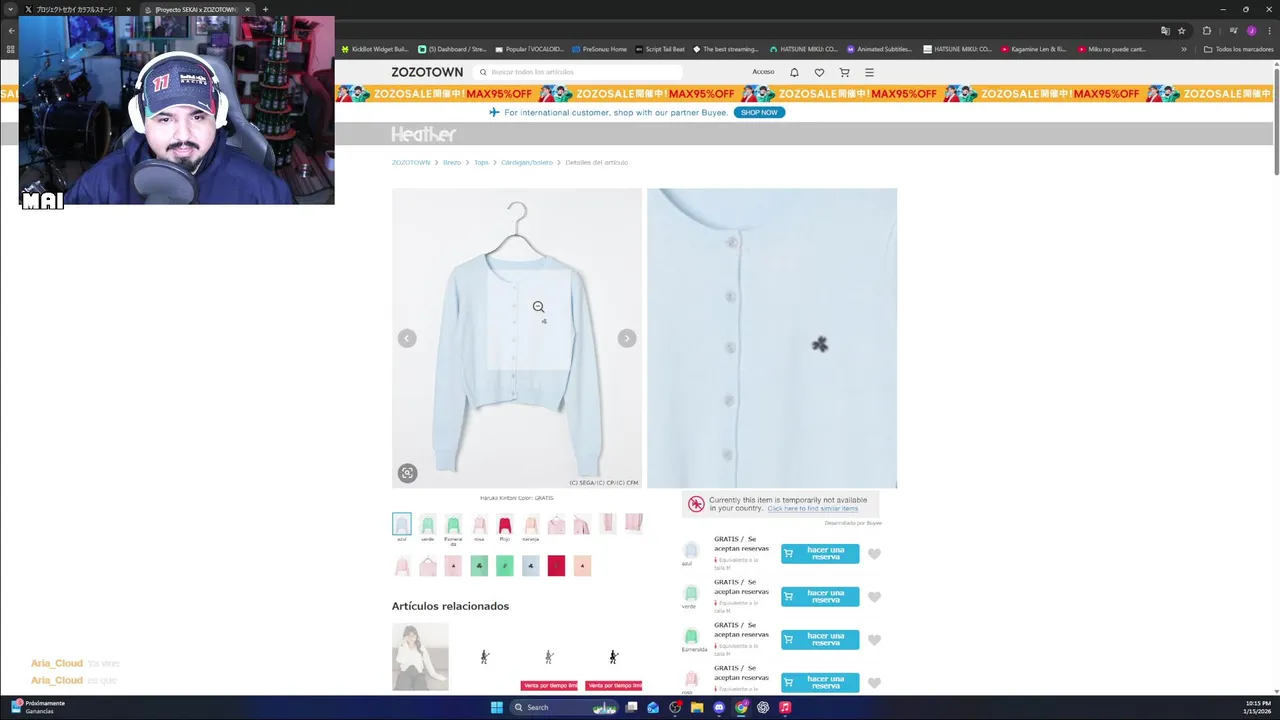Click 'hacer una reserva' for rosa
1280x720 pixels.
(820, 682)
